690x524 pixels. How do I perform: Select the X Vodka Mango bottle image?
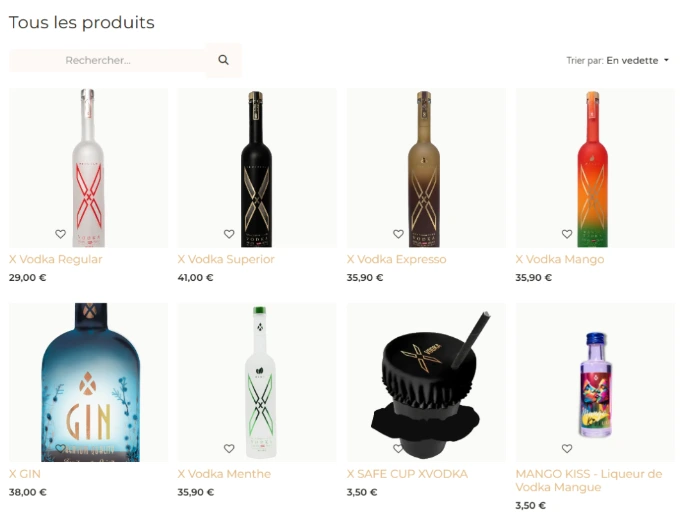tap(595, 168)
